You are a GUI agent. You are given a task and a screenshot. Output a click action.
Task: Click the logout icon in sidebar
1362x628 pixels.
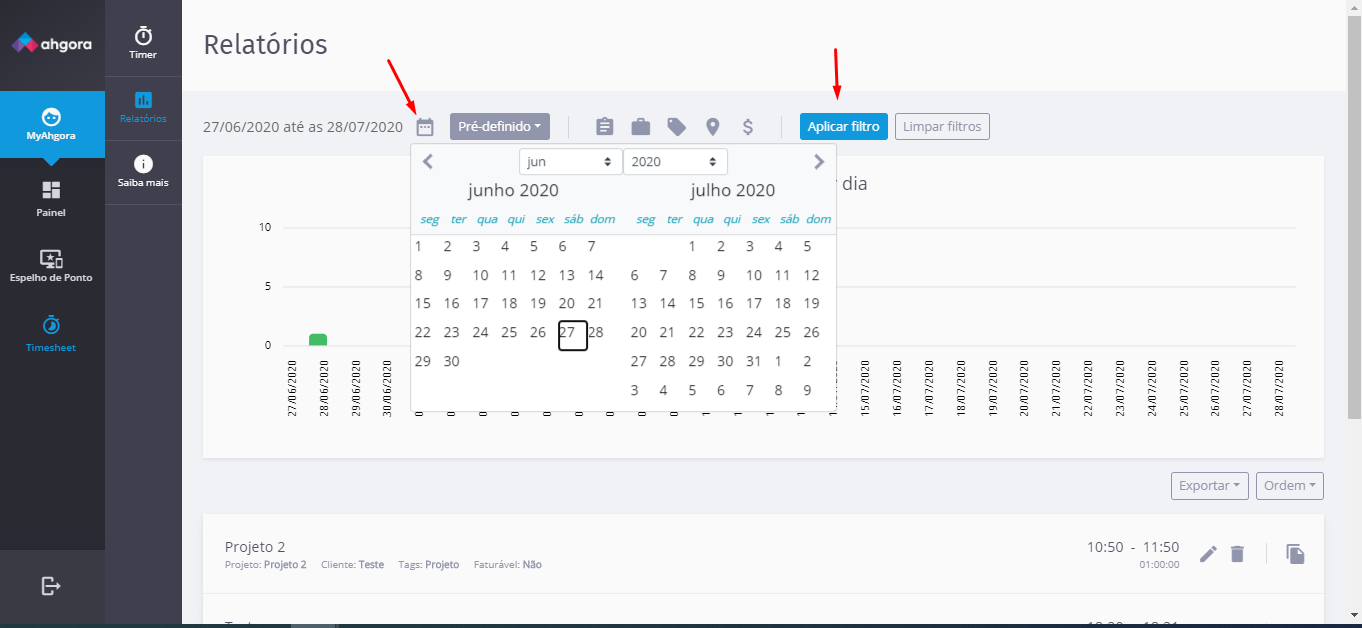[51, 586]
